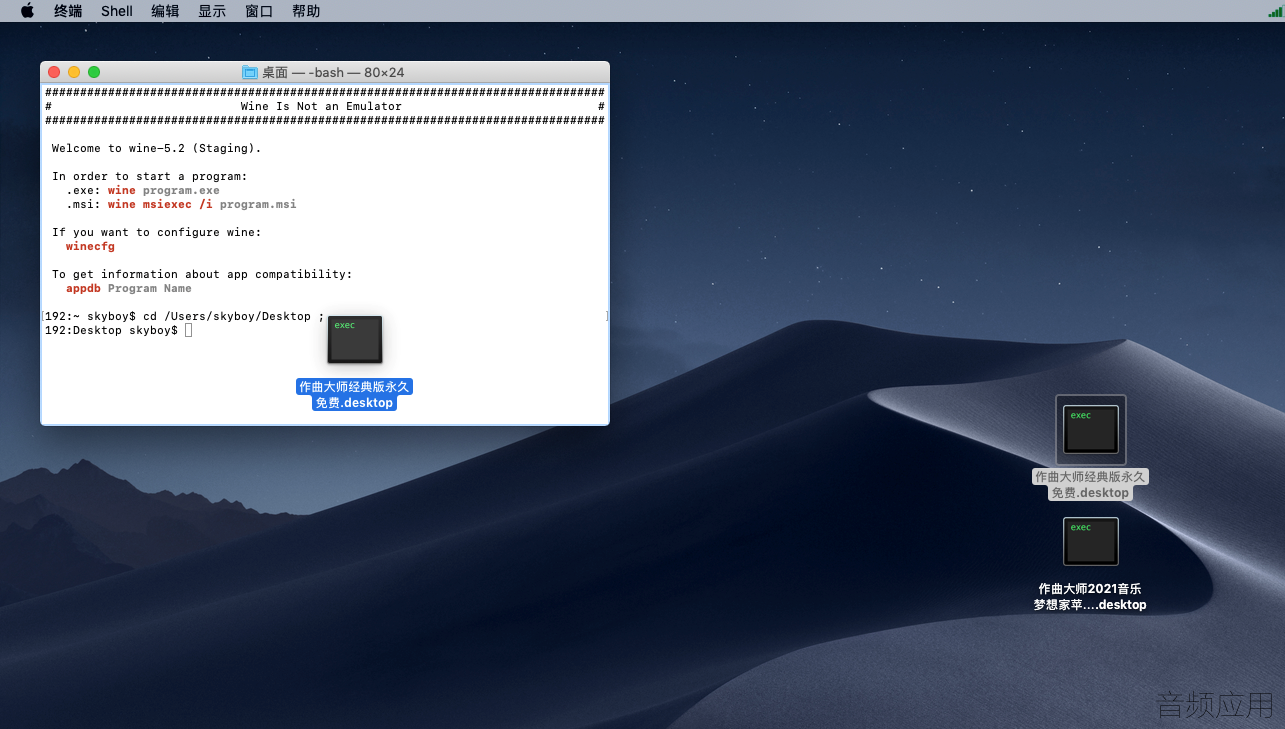This screenshot has height=729, width=1285.
Task: Click the file name '作曲大师2021音乐梦想家苹….desktop'
Action: 1090,596
